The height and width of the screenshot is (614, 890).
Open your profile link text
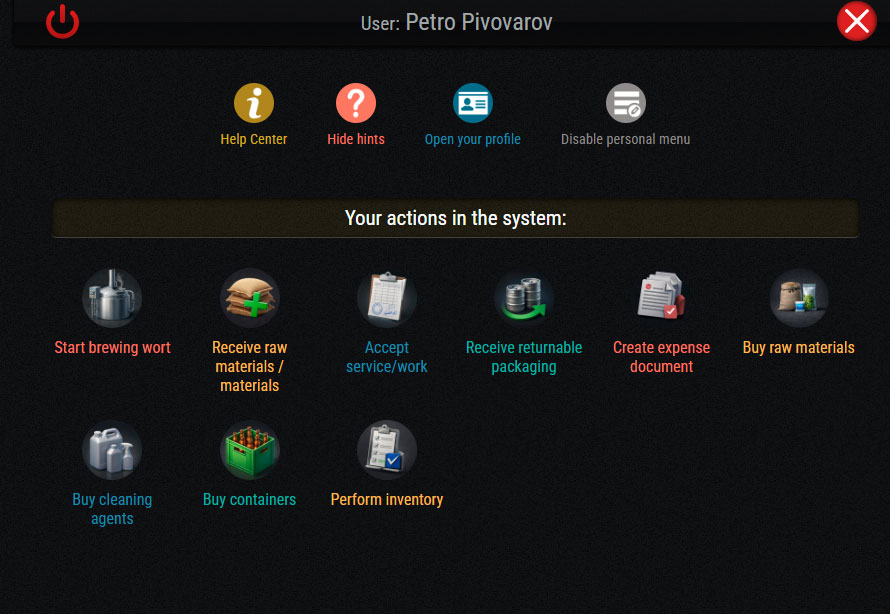point(472,139)
